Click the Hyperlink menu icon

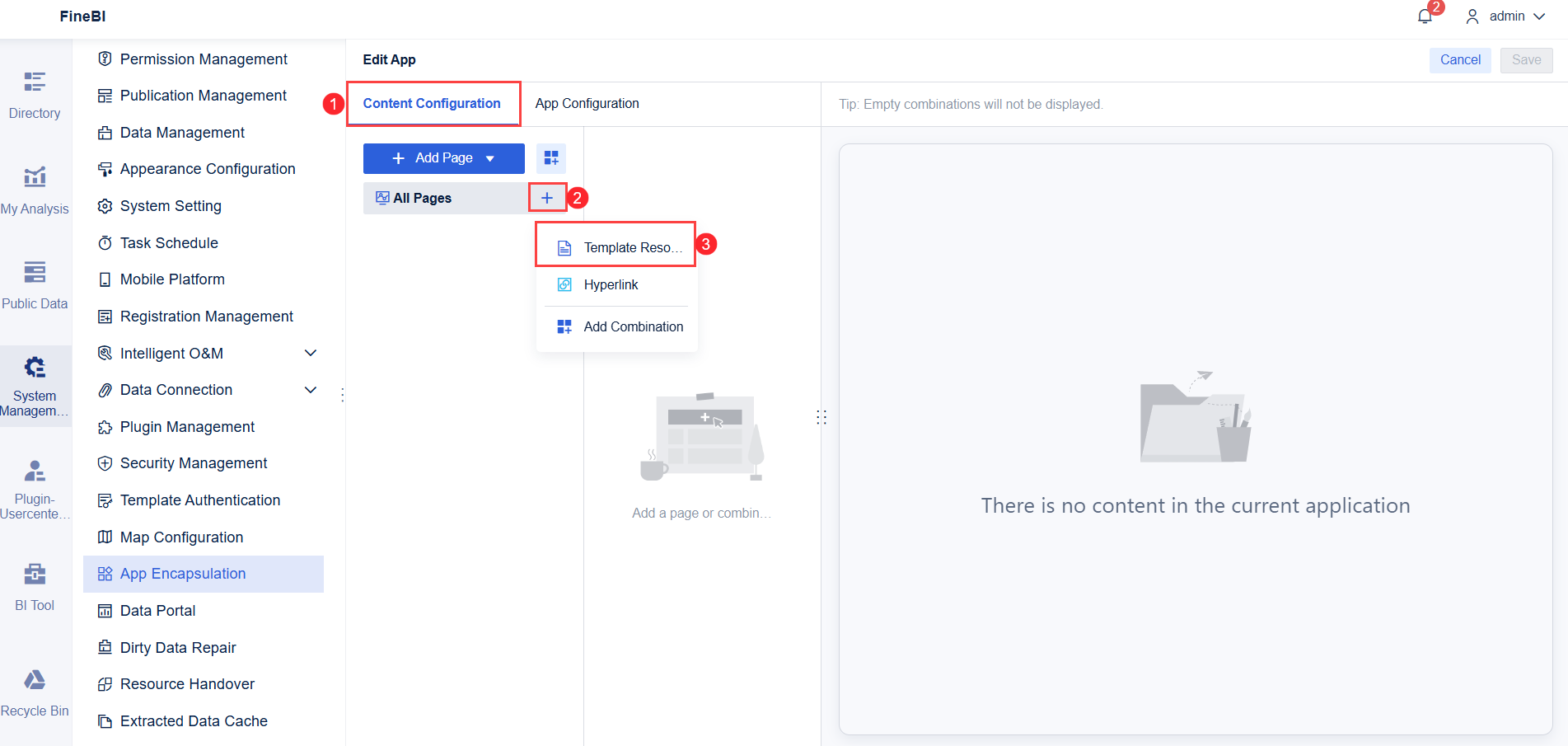tap(564, 284)
